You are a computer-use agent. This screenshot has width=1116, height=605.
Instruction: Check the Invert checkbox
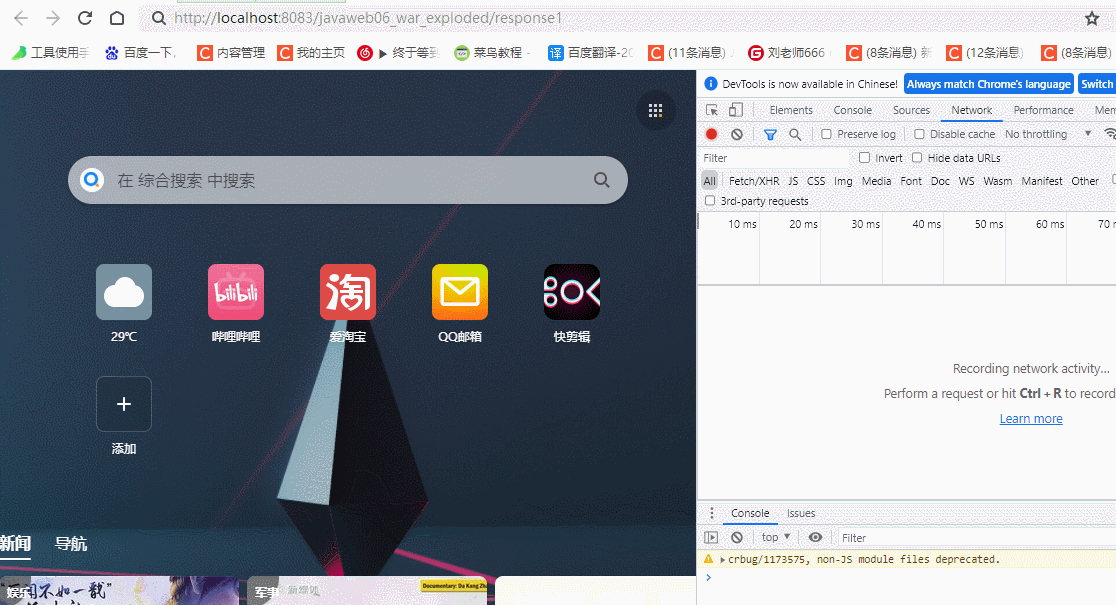[865, 158]
